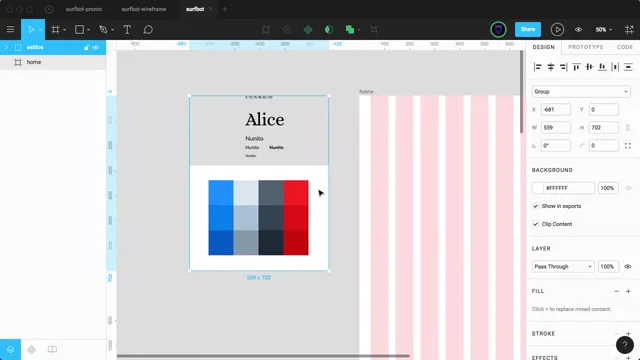Click the Boolean union icon
The image size is (640, 360).
pos(349,29)
